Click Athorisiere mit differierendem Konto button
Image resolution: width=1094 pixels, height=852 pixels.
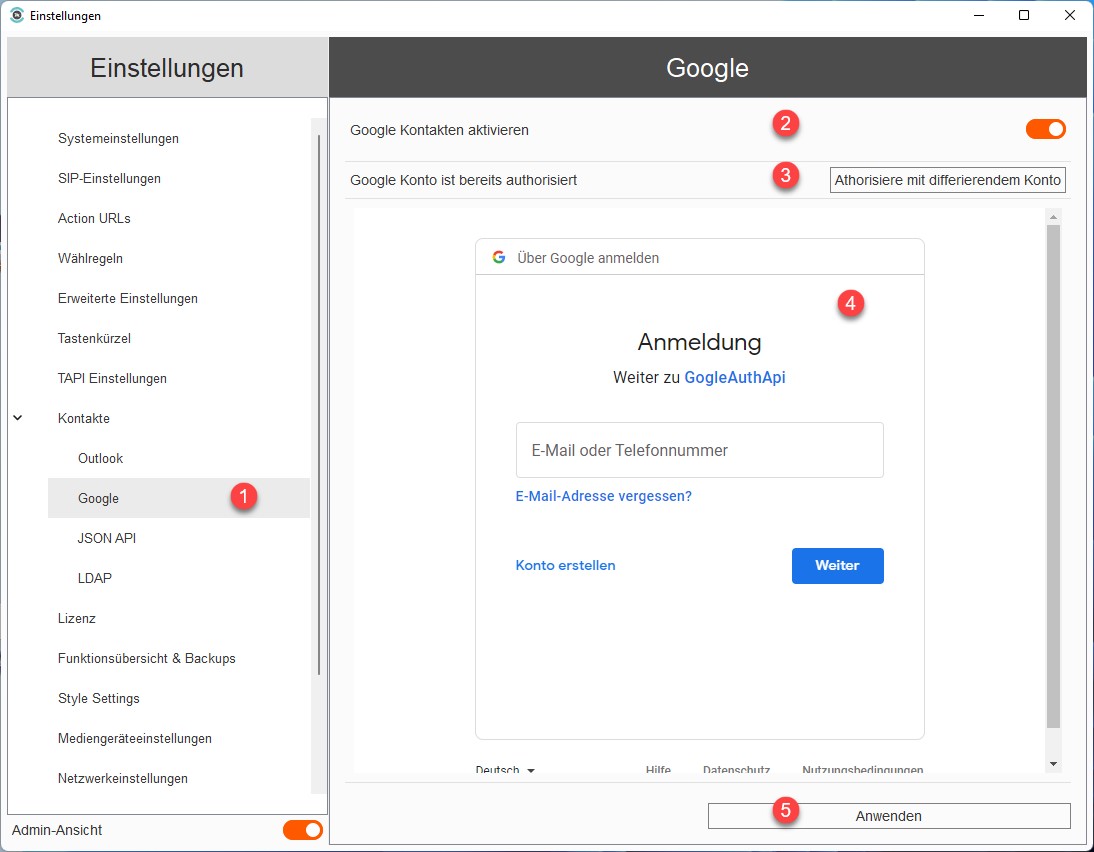tap(947, 180)
